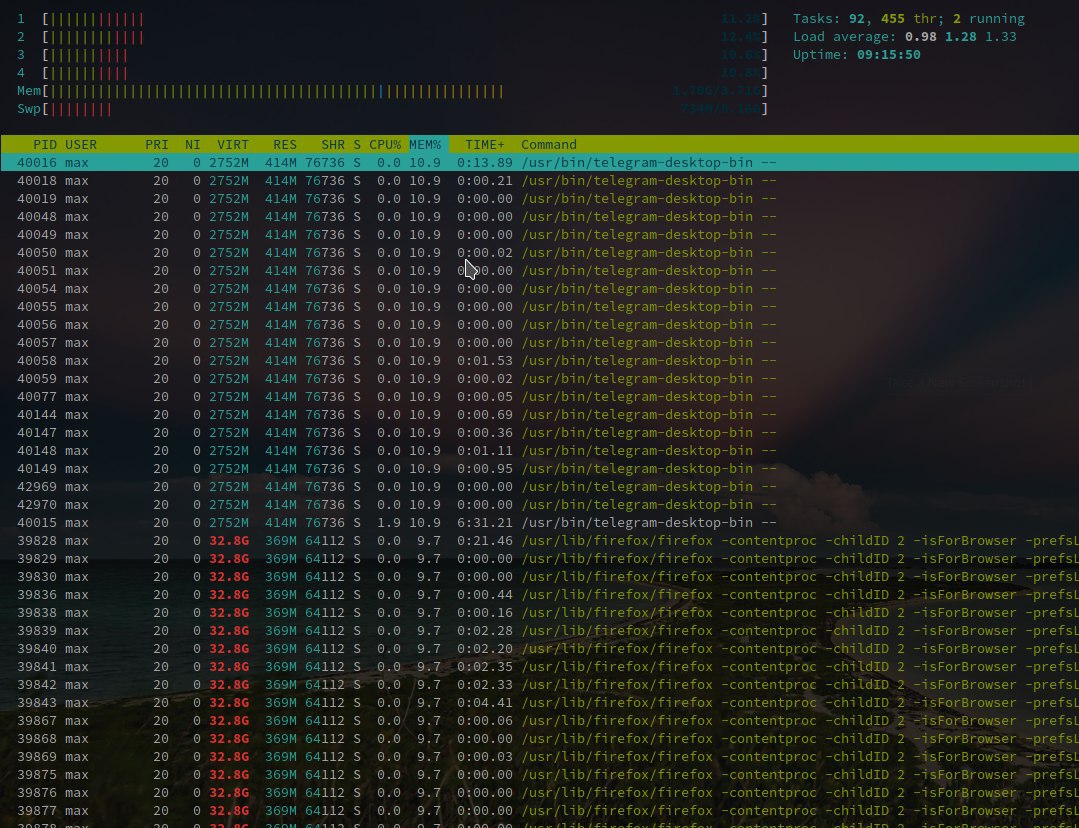Sort by the CPU% column header

(385, 145)
